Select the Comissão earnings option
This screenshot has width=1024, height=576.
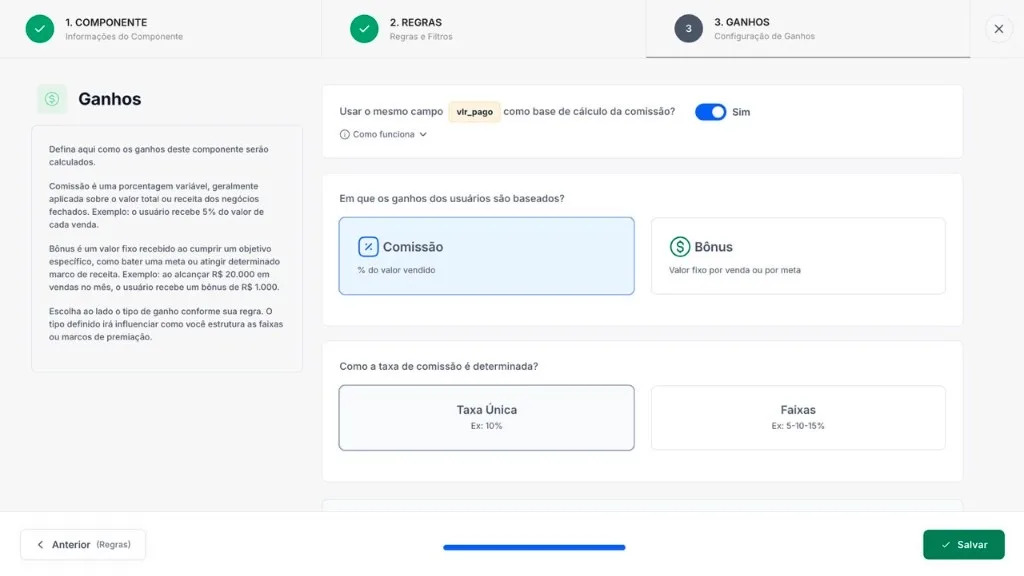point(487,256)
